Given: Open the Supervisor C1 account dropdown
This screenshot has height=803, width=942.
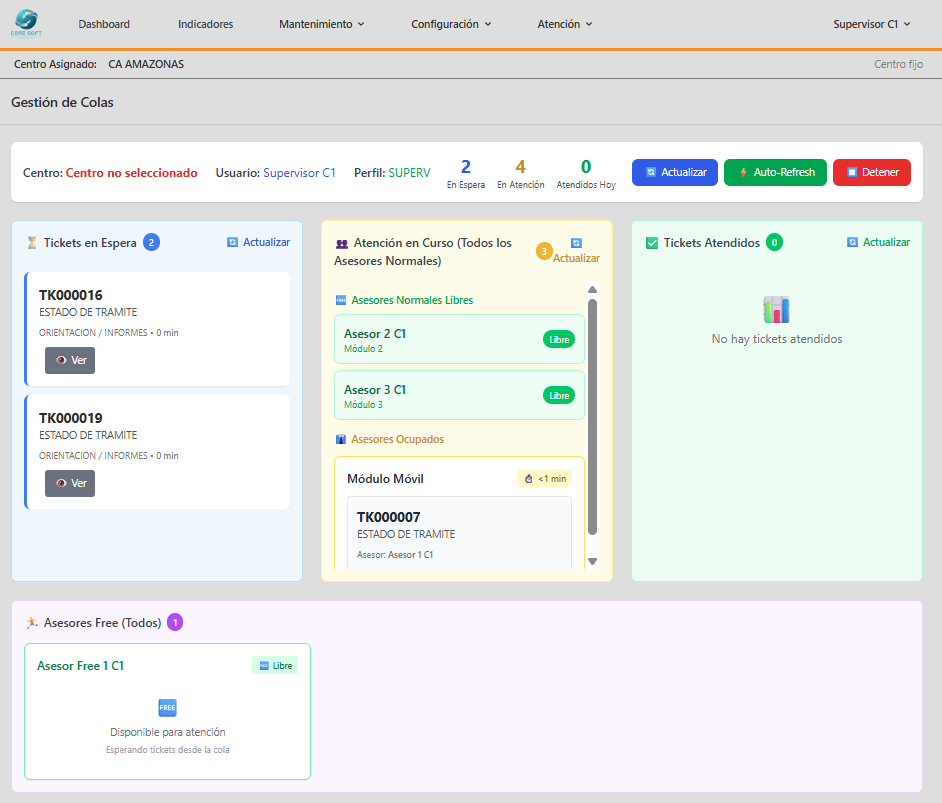Looking at the screenshot, I should click(871, 22).
